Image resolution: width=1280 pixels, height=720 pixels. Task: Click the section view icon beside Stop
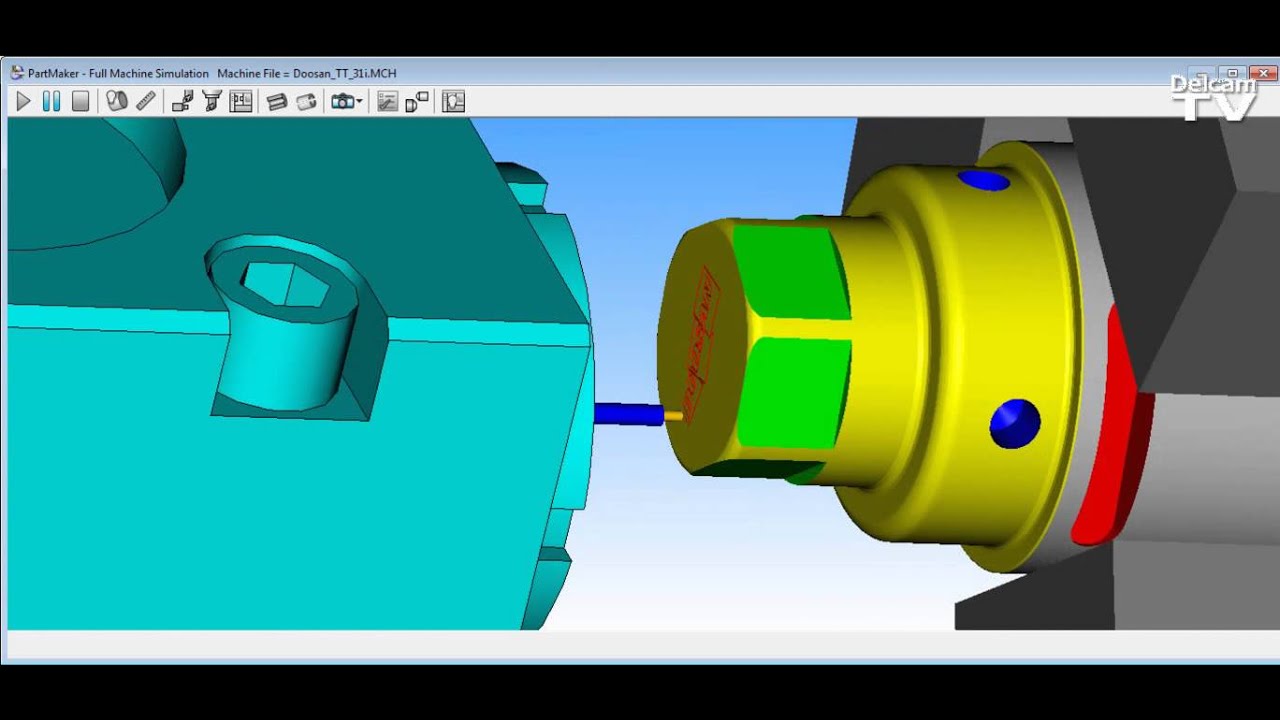coord(117,101)
